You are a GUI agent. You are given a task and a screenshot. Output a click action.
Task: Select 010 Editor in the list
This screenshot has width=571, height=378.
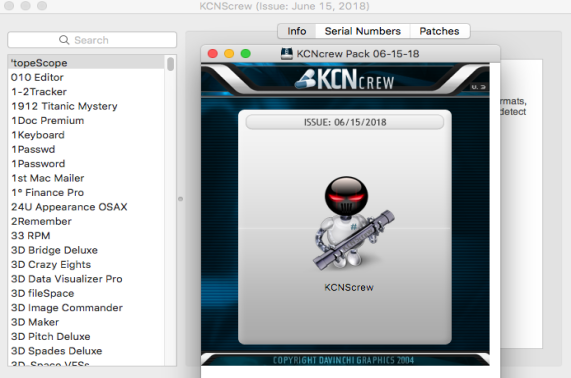point(86,77)
